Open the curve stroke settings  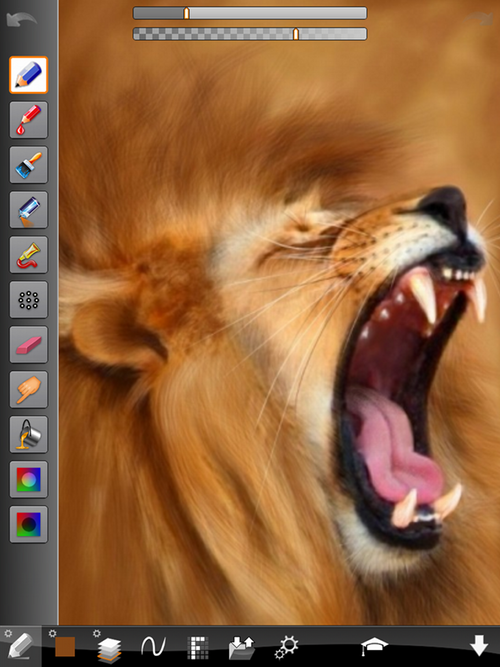coord(153,647)
